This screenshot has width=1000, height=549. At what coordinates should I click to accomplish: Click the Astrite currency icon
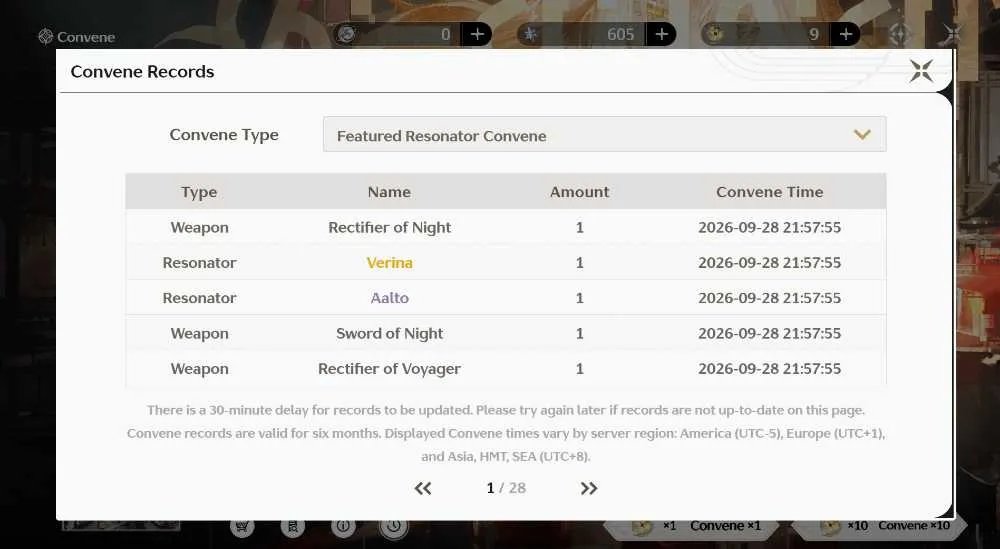[531, 34]
